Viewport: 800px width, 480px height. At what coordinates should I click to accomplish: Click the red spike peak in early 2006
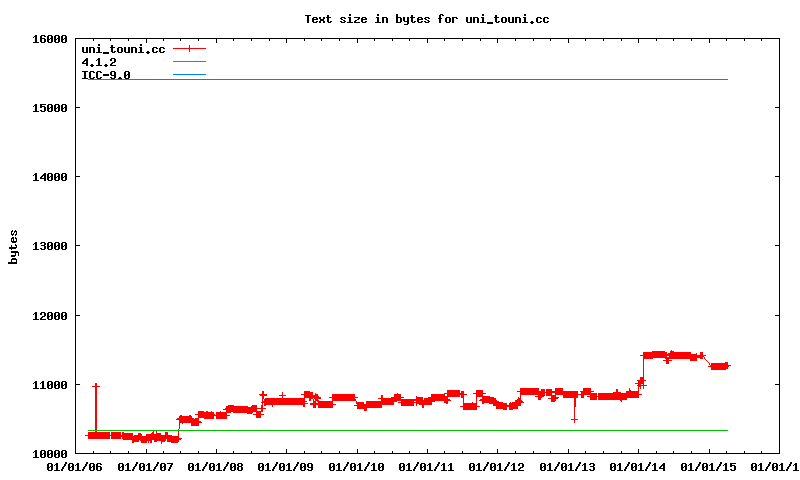tap(96, 386)
